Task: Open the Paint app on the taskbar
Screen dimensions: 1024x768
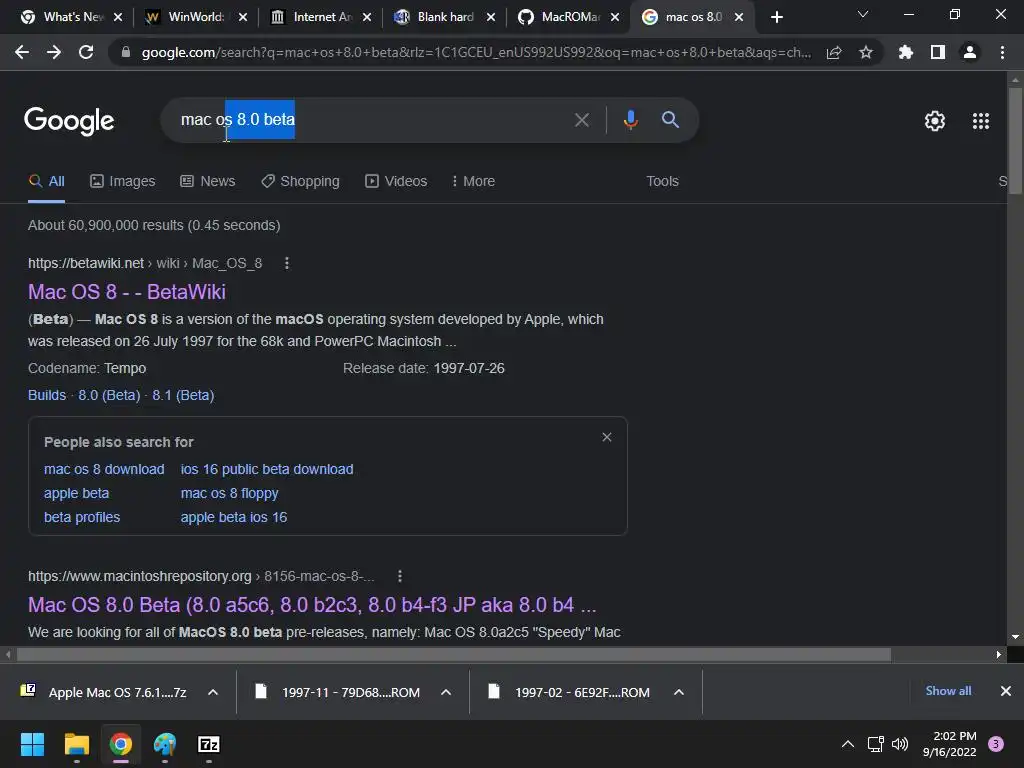Action: pyautogui.click(x=165, y=744)
